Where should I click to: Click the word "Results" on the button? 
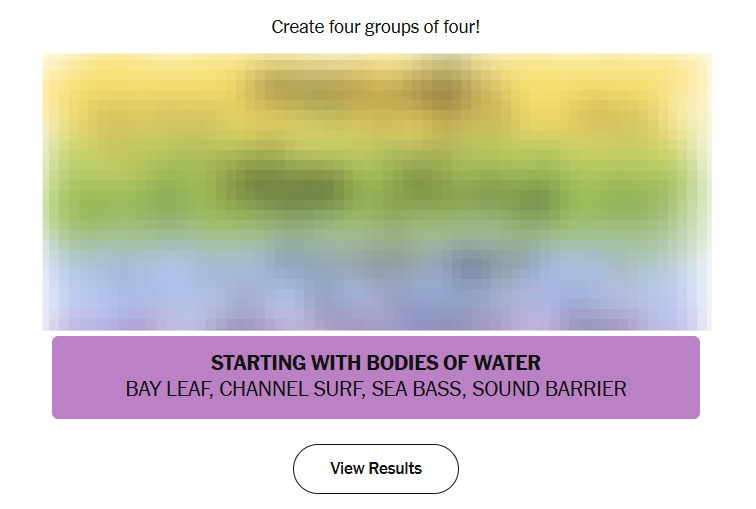pyautogui.click(x=396, y=469)
